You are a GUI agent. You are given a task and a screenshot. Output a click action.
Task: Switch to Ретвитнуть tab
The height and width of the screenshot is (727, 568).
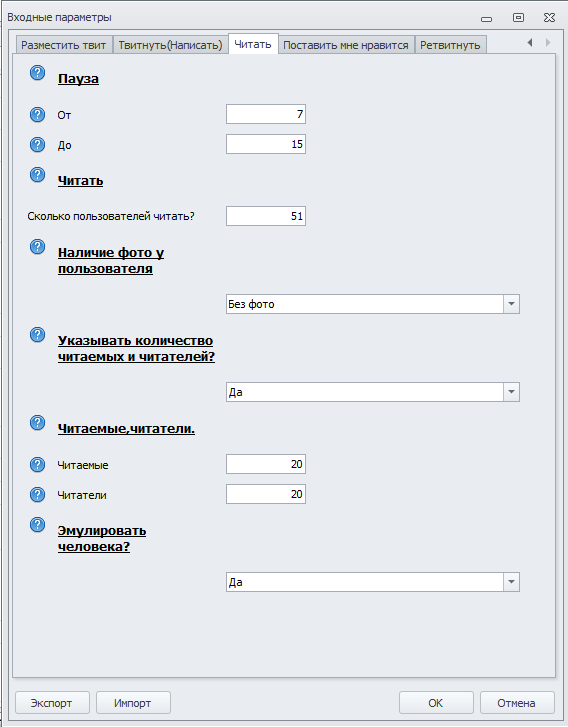click(450, 45)
